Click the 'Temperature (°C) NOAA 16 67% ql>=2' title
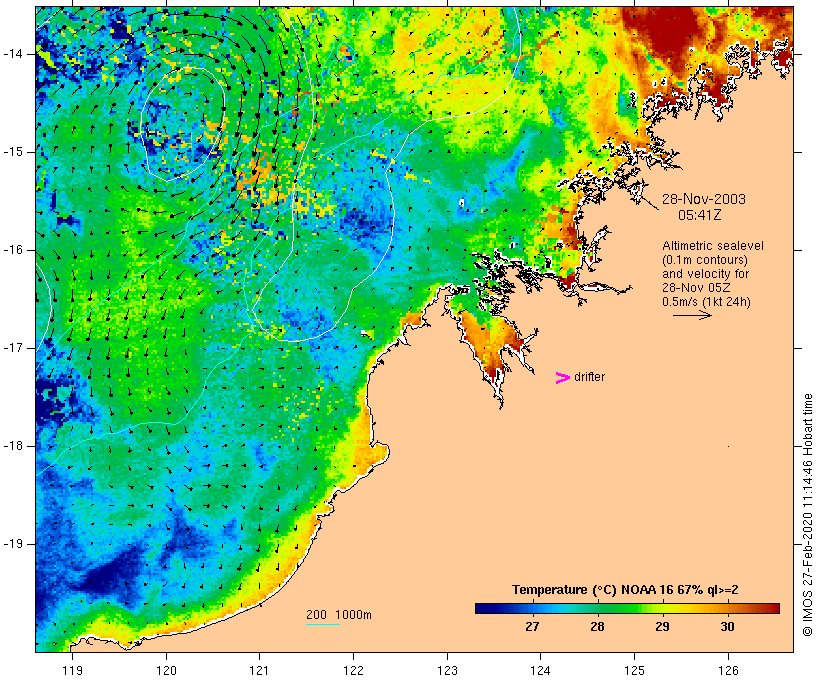 [x=625, y=590]
